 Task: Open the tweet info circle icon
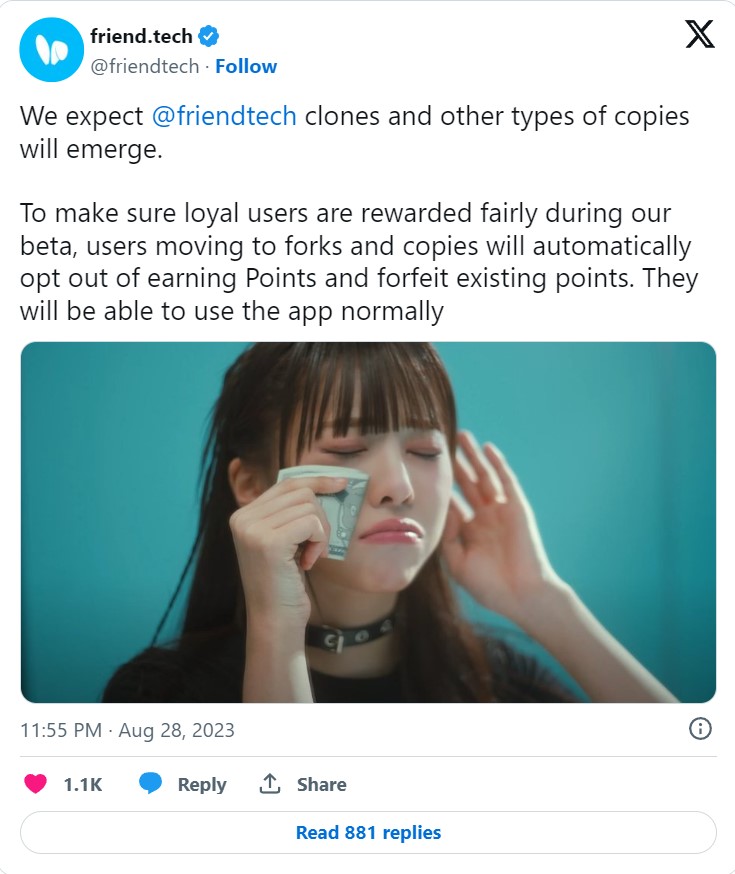700,729
